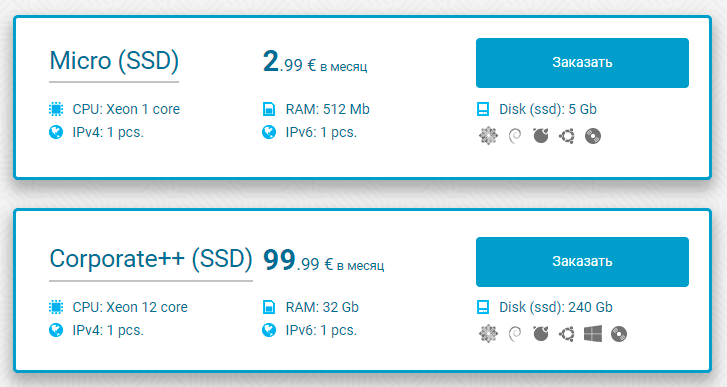Viewport: 727px width, 387px height.
Task: Click the Ubuntu icon in Corporate++ plan
Action: (567, 334)
